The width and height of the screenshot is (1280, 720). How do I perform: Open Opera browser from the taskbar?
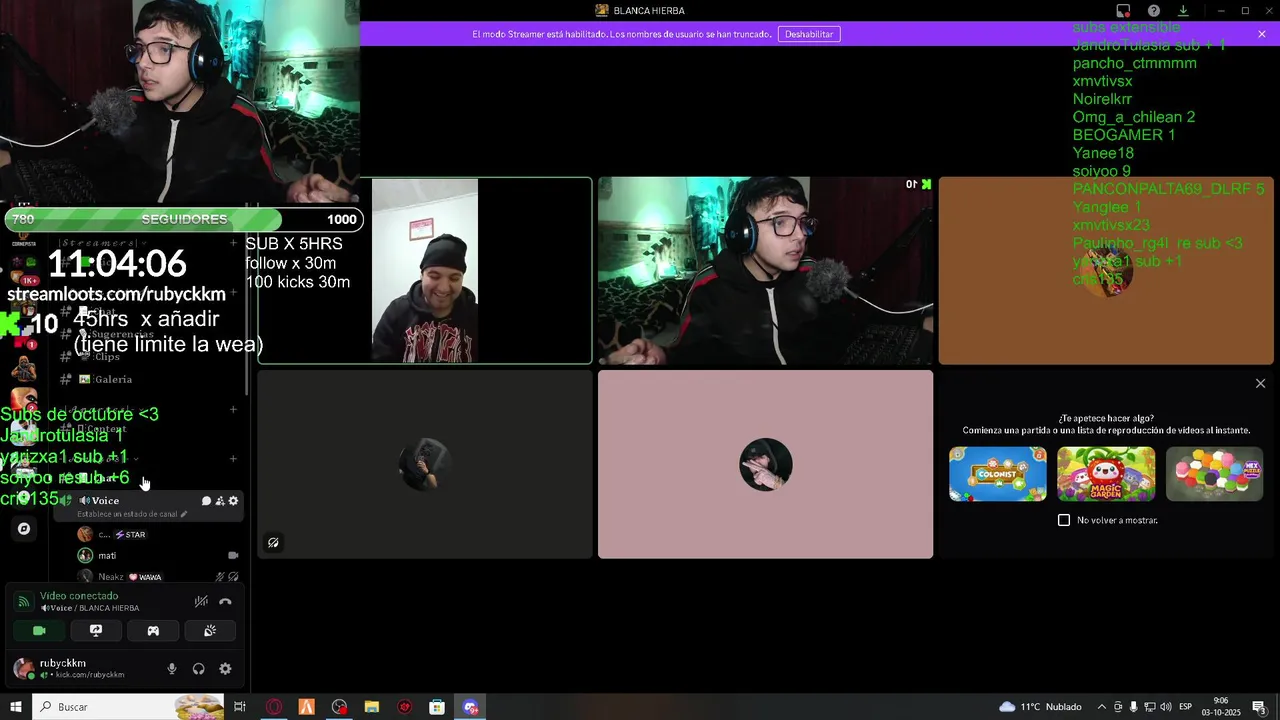(273, 707)
